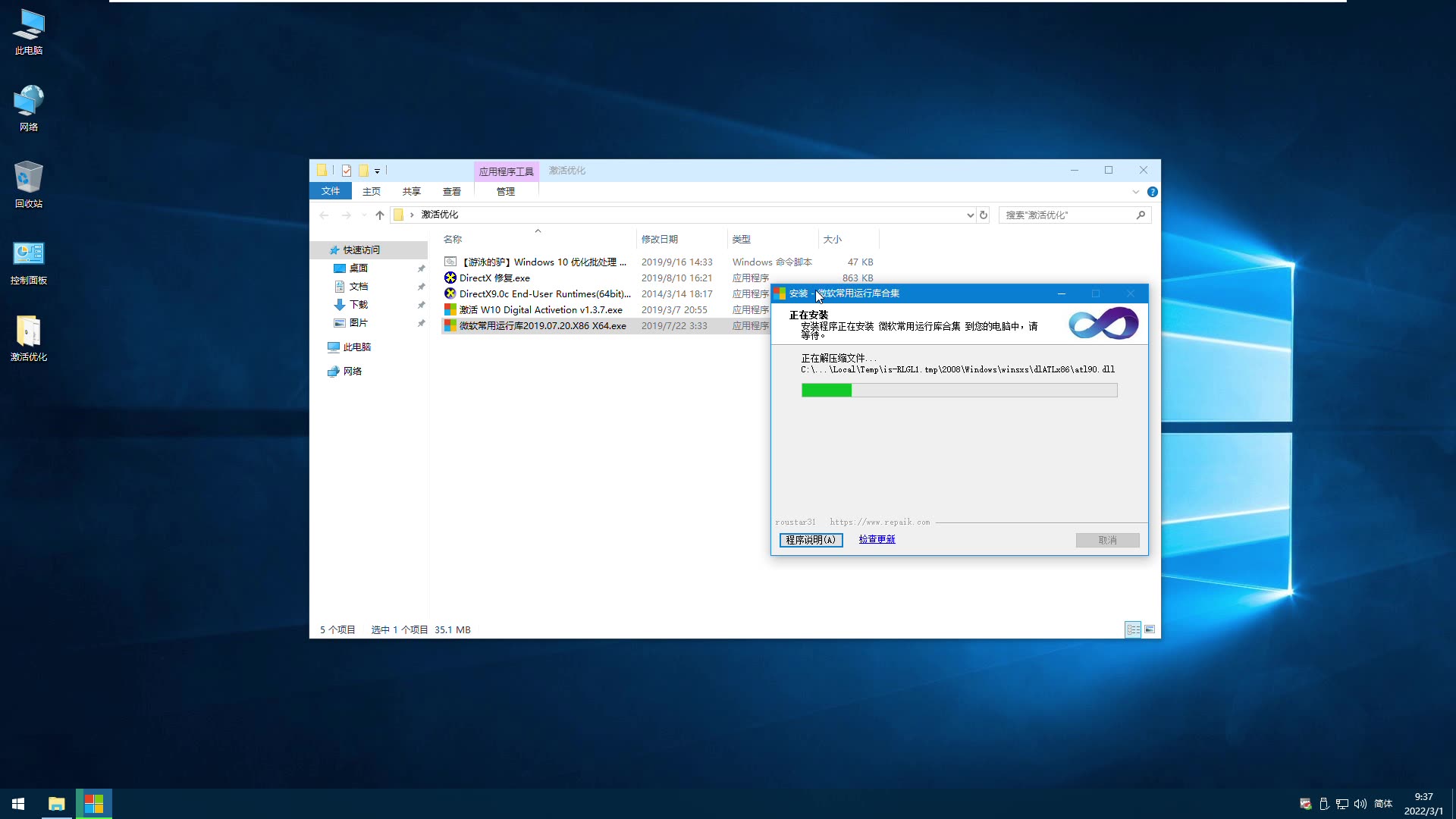Open the quick access toolbar customize dropdown
The image size is (1456, 819).
pyautogui.click(x=377, y=171)
